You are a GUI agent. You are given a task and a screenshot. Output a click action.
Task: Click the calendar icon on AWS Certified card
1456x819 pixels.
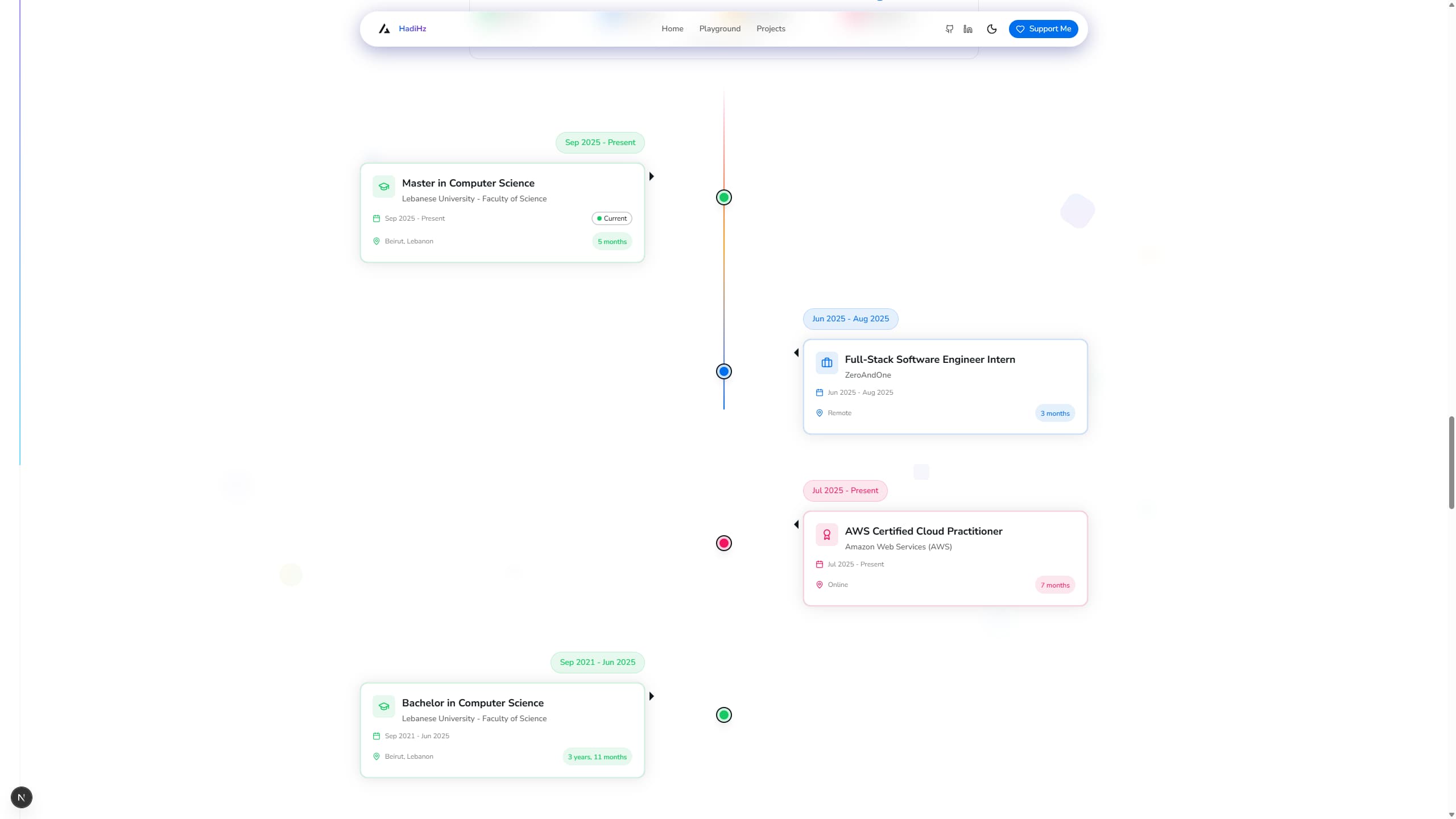(x=818, y=564)
